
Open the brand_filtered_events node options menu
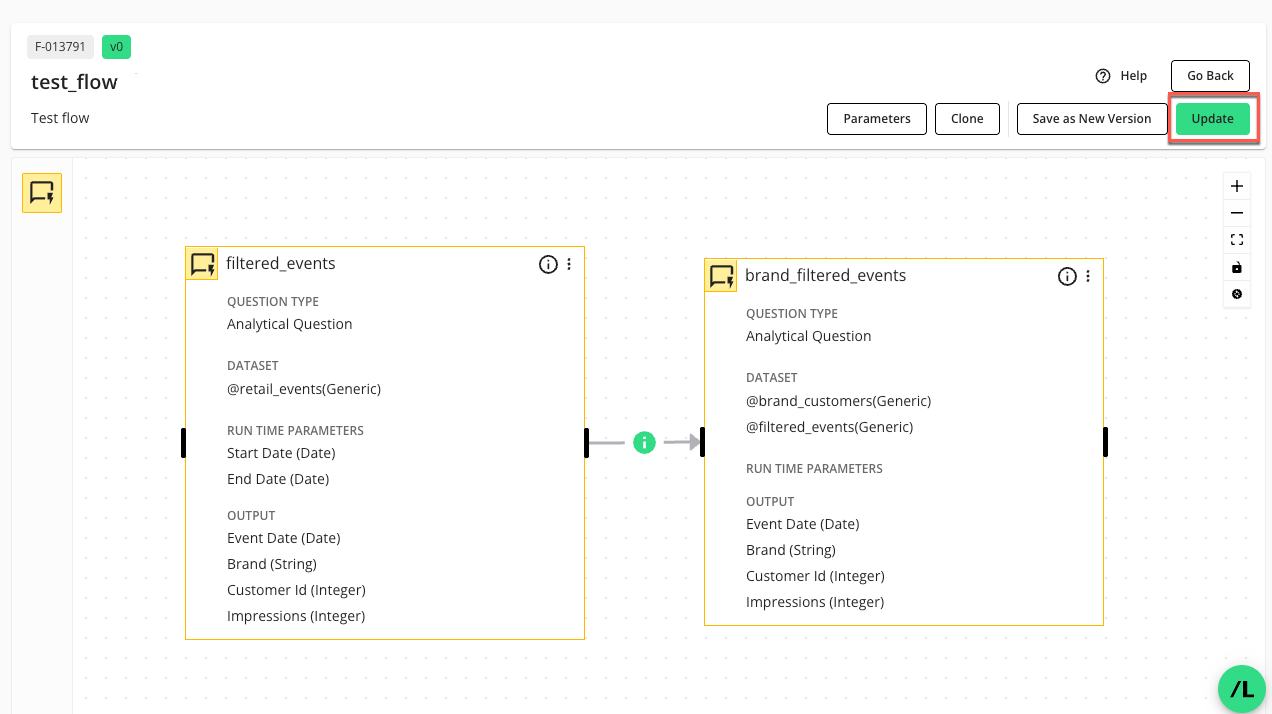1088,276
